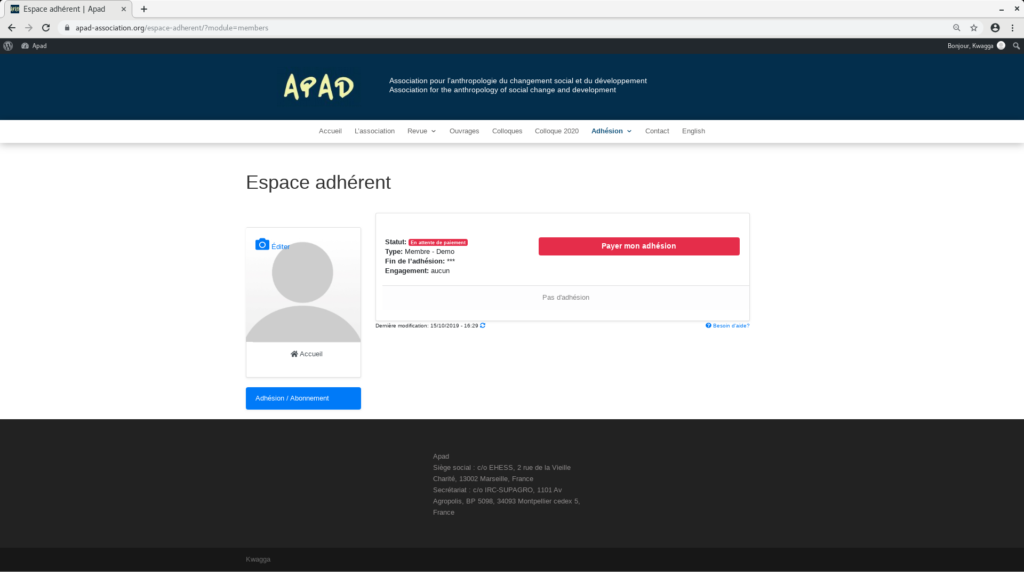
Task: Open the Colloque 2020 menu item
Action: point(556,131)
